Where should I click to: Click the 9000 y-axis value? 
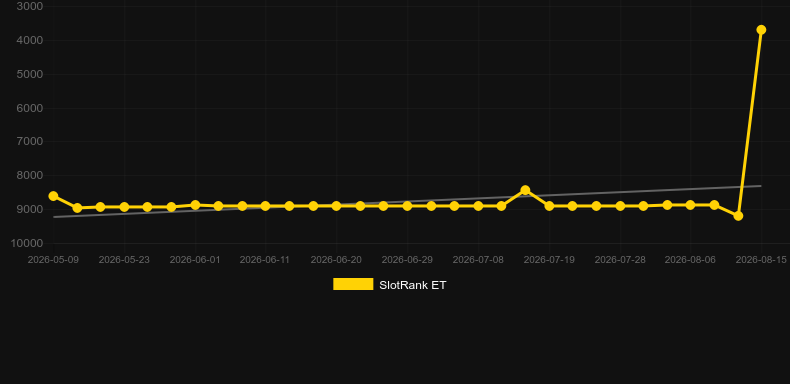[30, 209]
